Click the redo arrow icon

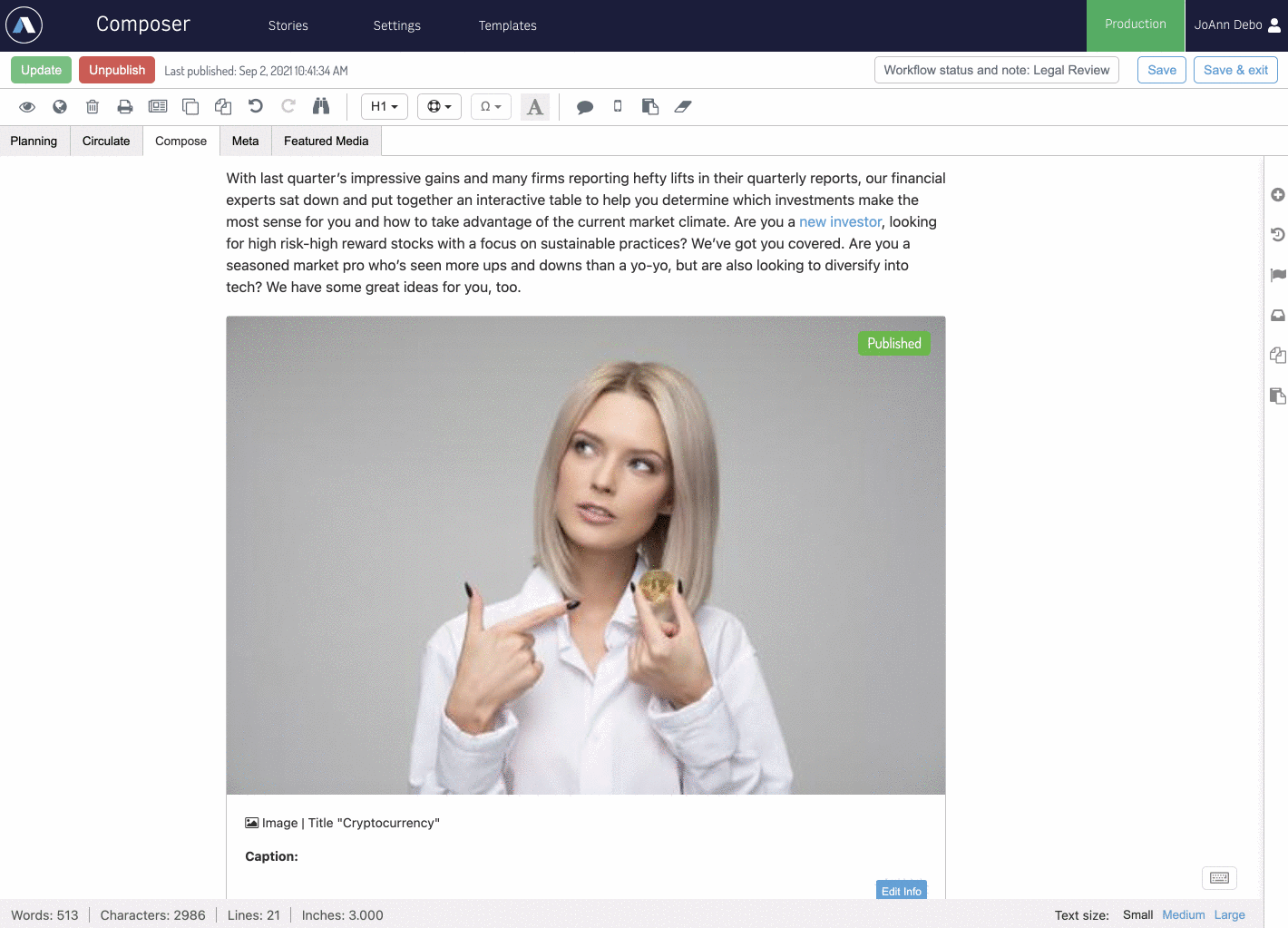coord(288,106)
